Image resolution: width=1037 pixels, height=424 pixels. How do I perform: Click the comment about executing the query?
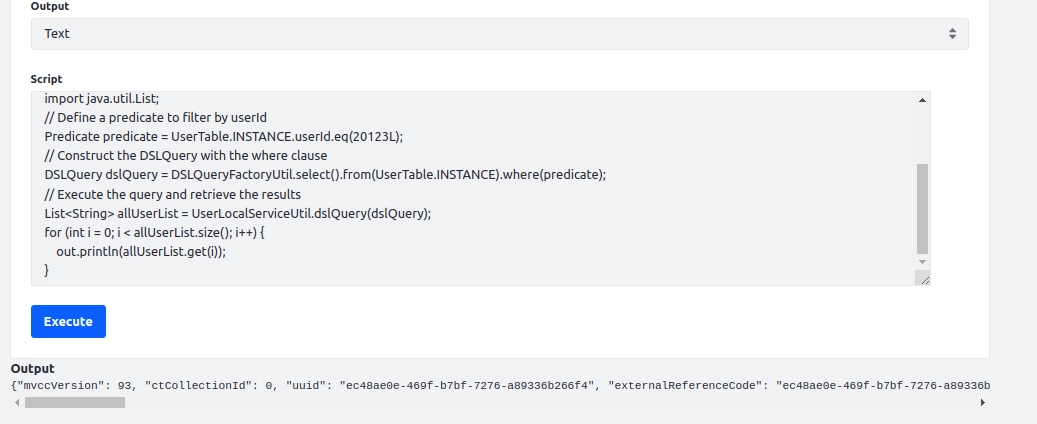click(173, 194)
